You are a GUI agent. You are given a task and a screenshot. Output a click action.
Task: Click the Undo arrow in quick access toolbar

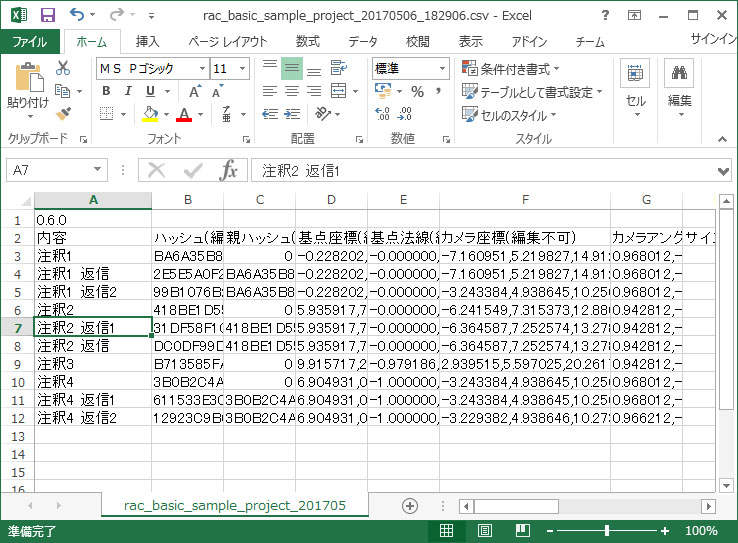coord(78,15)
